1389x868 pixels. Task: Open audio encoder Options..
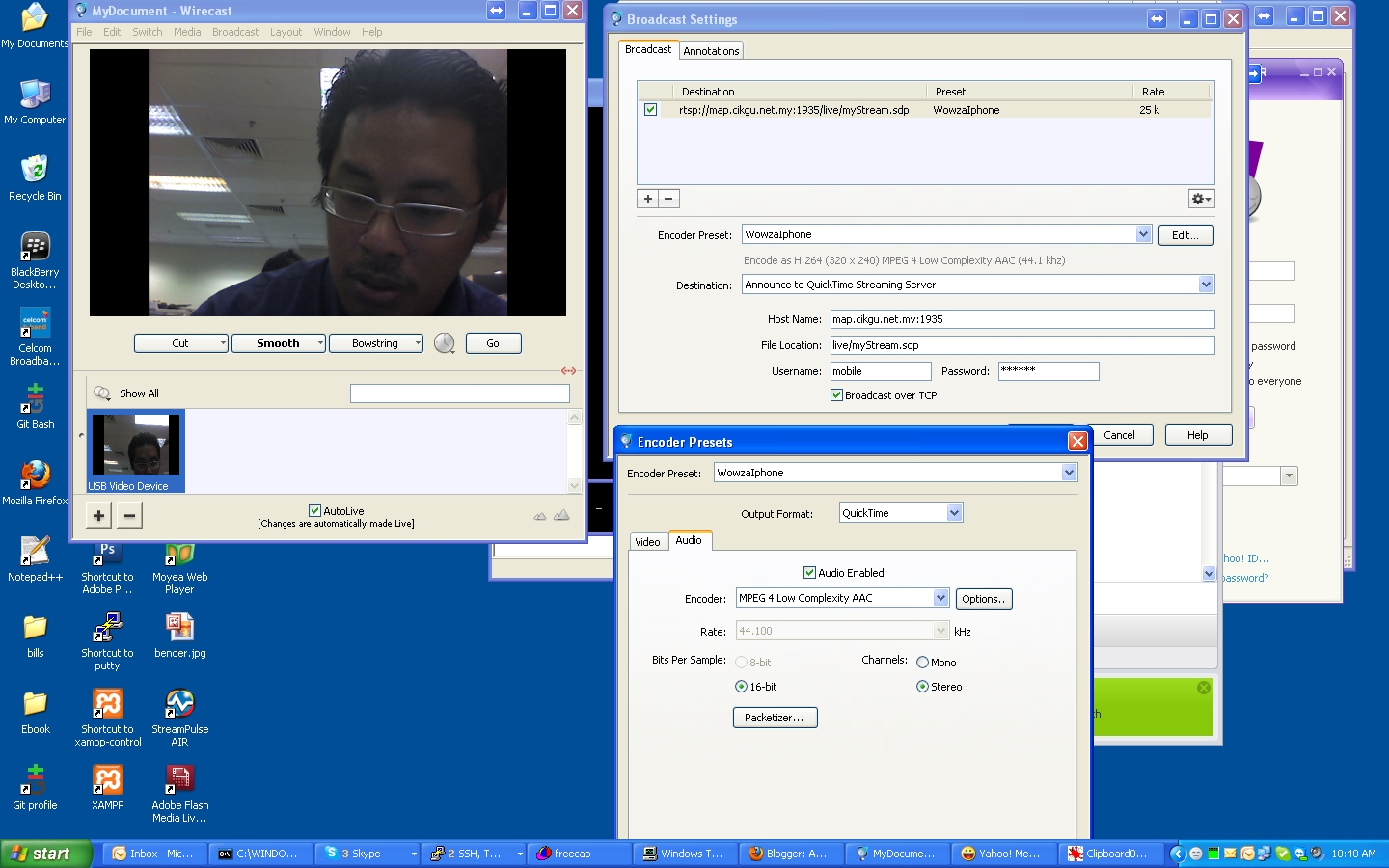984,599
